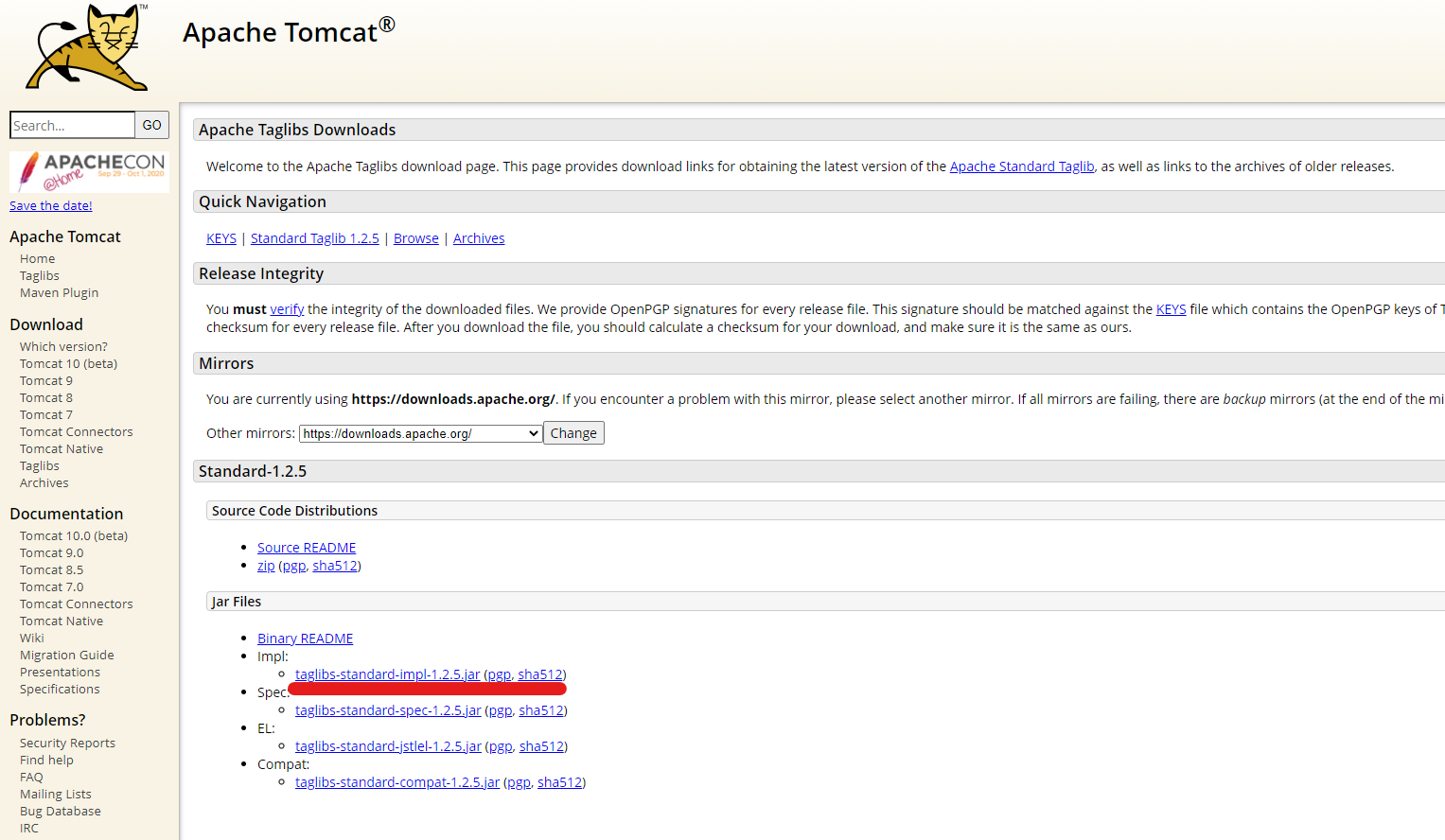Screen dimensions: 1445x840
Task: Open Tomcat 7 download link
Action: pyautogui.click(x=46, y=414)
